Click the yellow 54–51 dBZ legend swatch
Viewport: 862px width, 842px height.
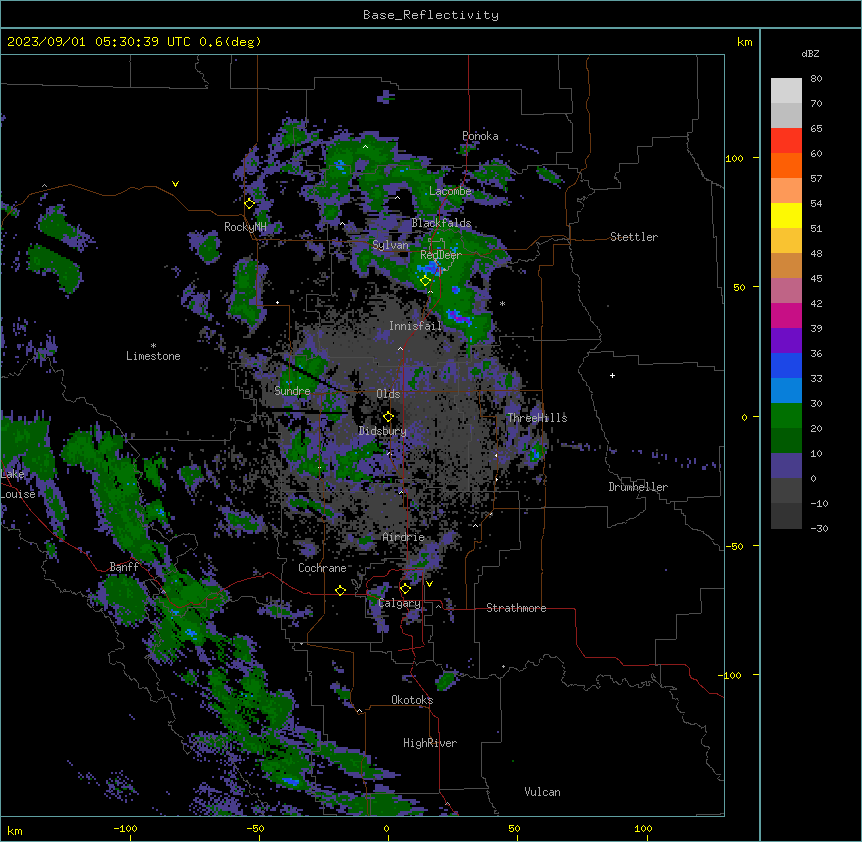click(786, 215)
